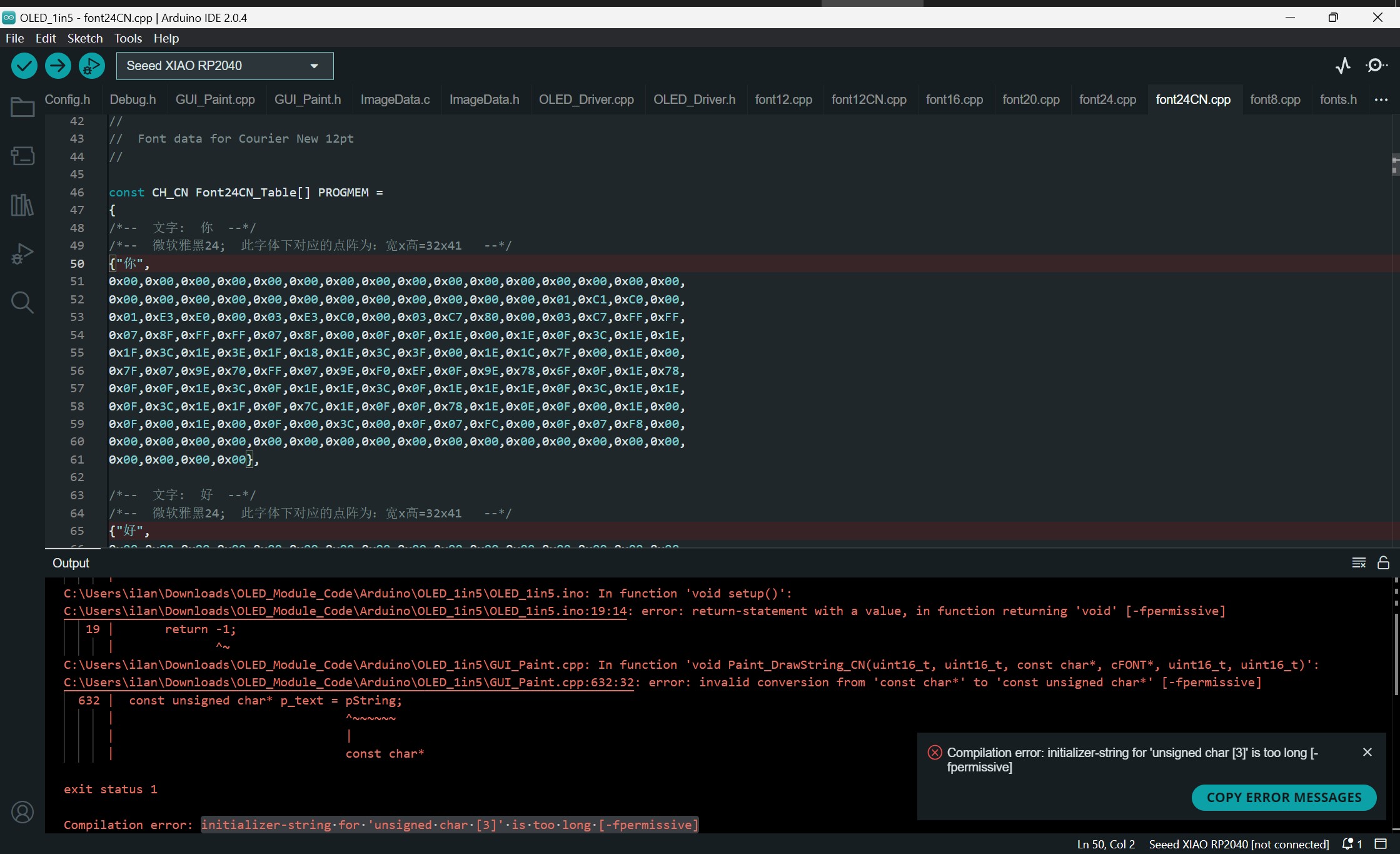The width and height of the screenshot is (1400, 854).
Task: Open the Serial Plotter
Action: point(1342,66)
